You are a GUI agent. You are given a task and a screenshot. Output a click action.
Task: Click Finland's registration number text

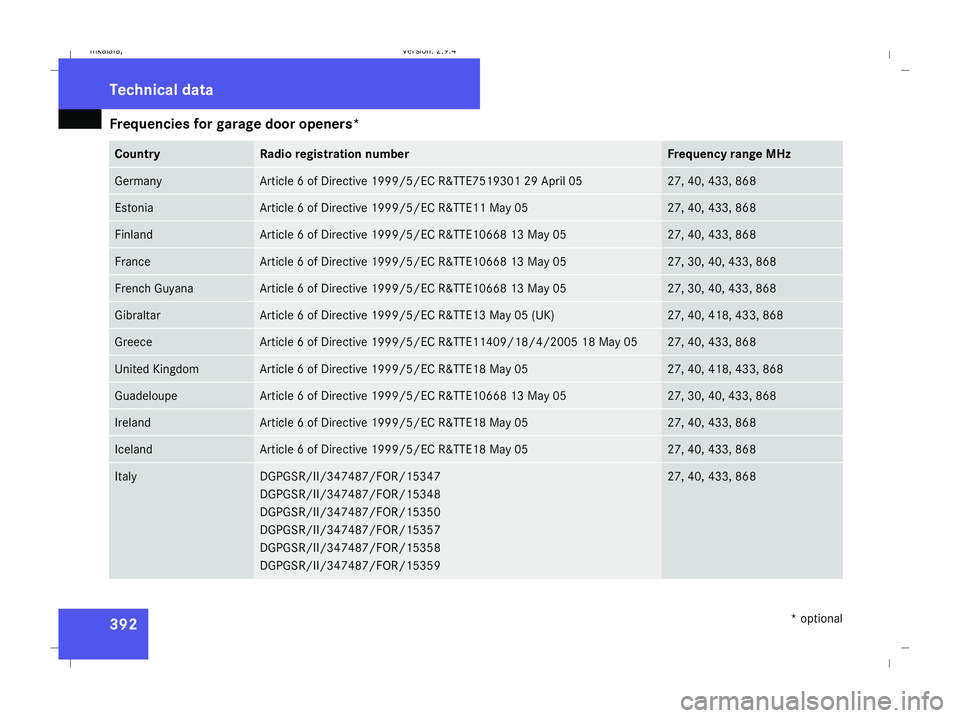pyautogui.click(x=413, y=235)
